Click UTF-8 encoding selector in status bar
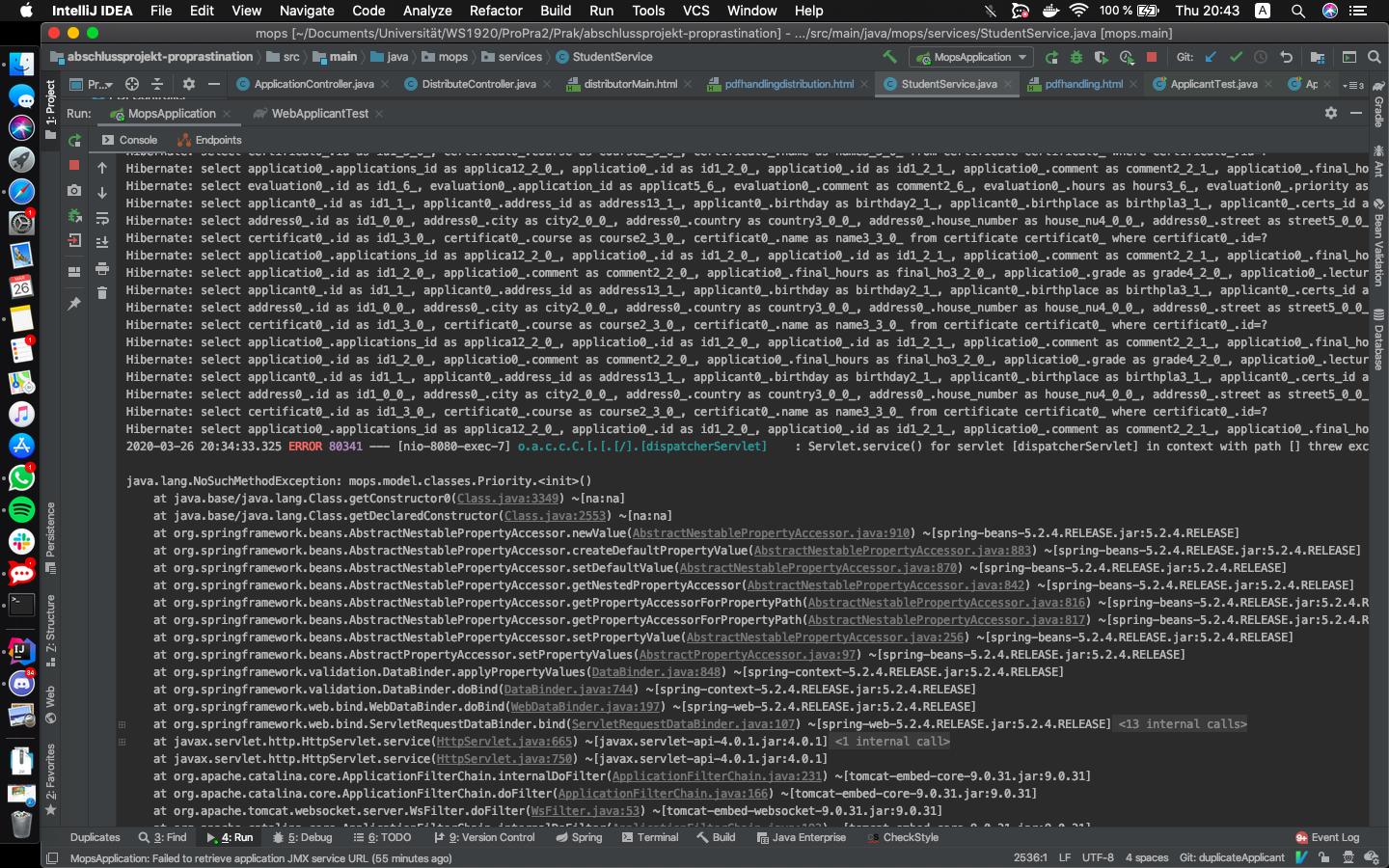The image size is (1389, 868). point(1098,857)
